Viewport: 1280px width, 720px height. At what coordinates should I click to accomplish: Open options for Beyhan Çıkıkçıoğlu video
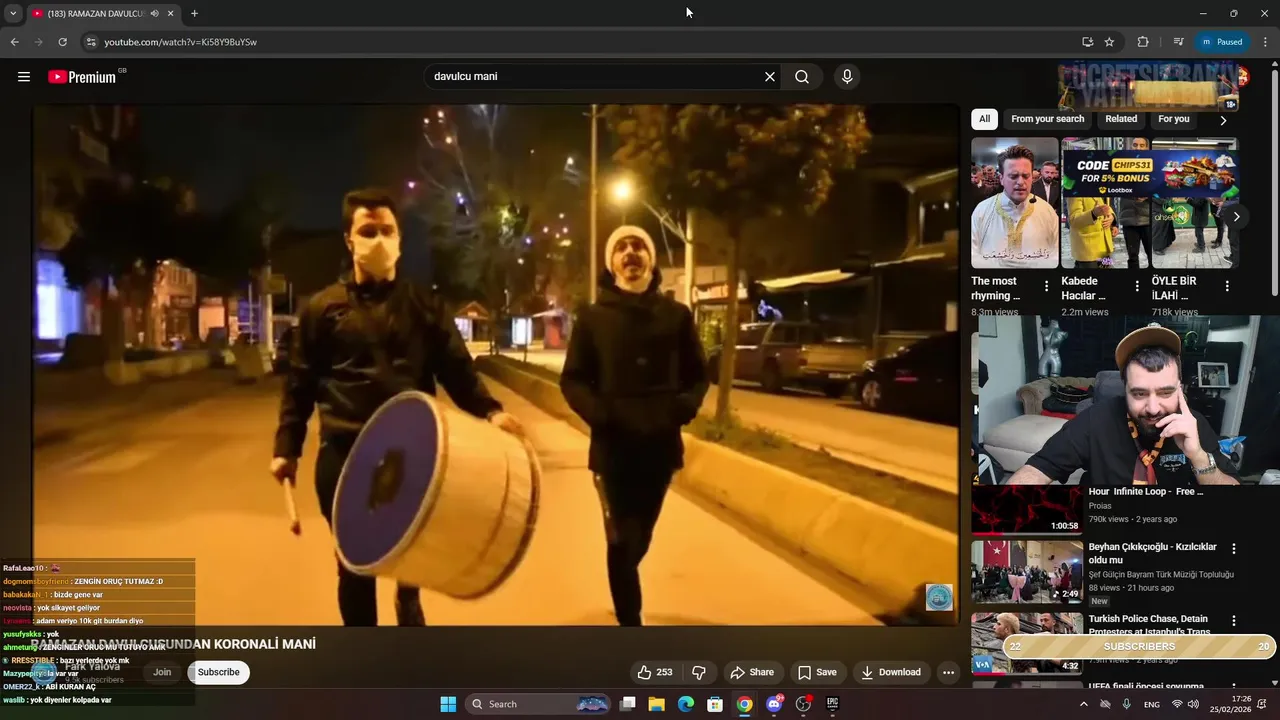click(x=1234, y=549)
